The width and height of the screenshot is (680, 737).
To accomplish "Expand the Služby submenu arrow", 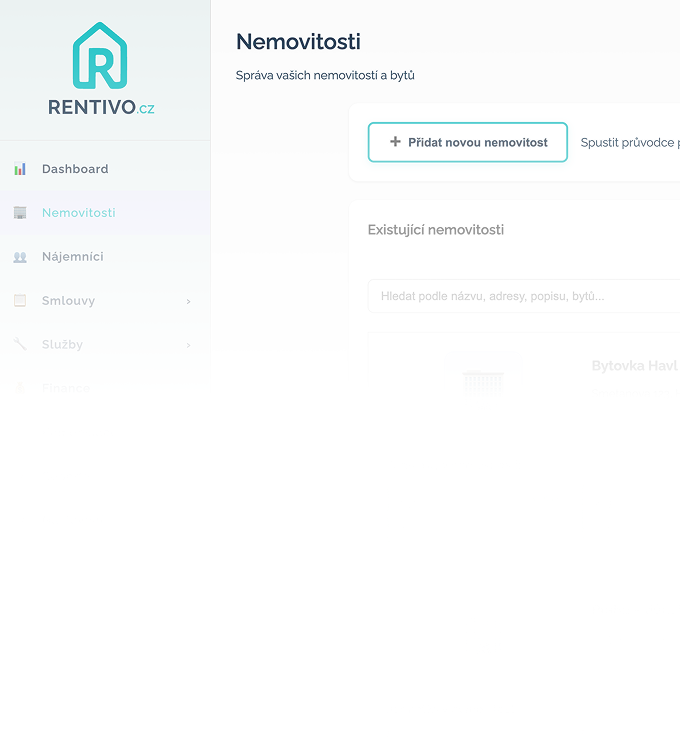I will tap(188, 345).
